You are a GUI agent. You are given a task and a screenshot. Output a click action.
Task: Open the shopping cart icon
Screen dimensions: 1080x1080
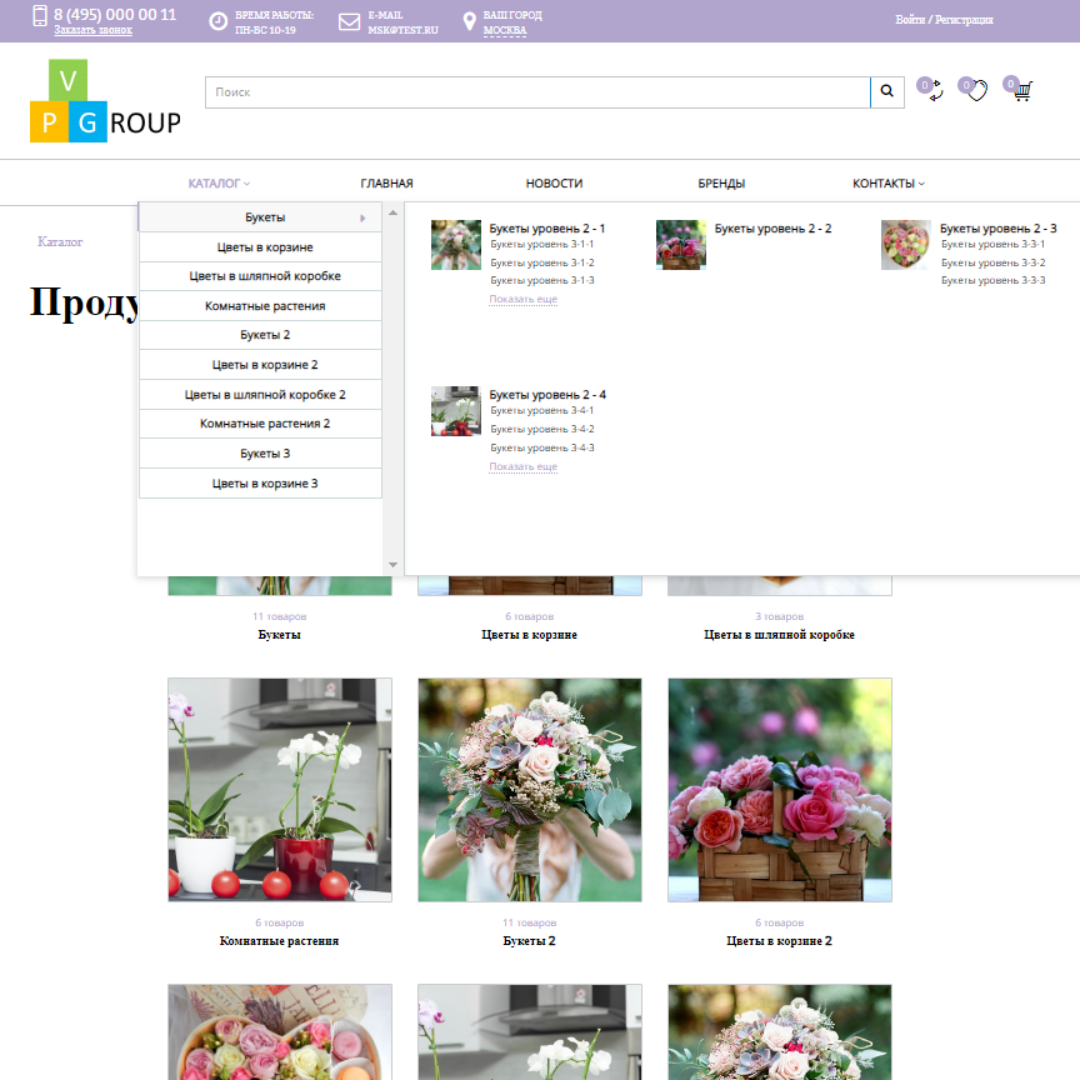[x=1021, y=91]
